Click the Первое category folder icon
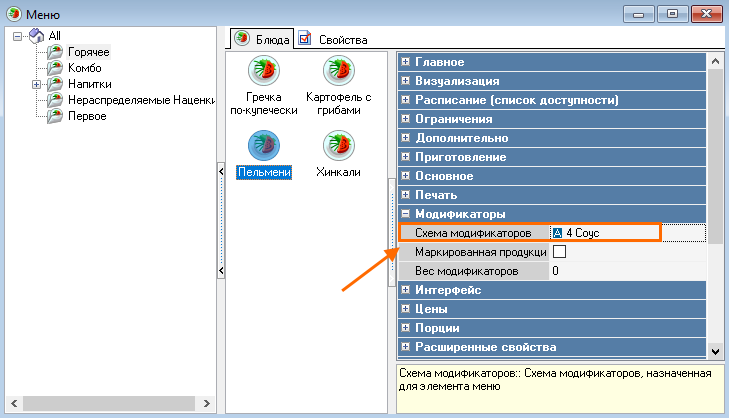Image resolution: width=729 pixels, height=418 pixels. [x=55, y=116]
